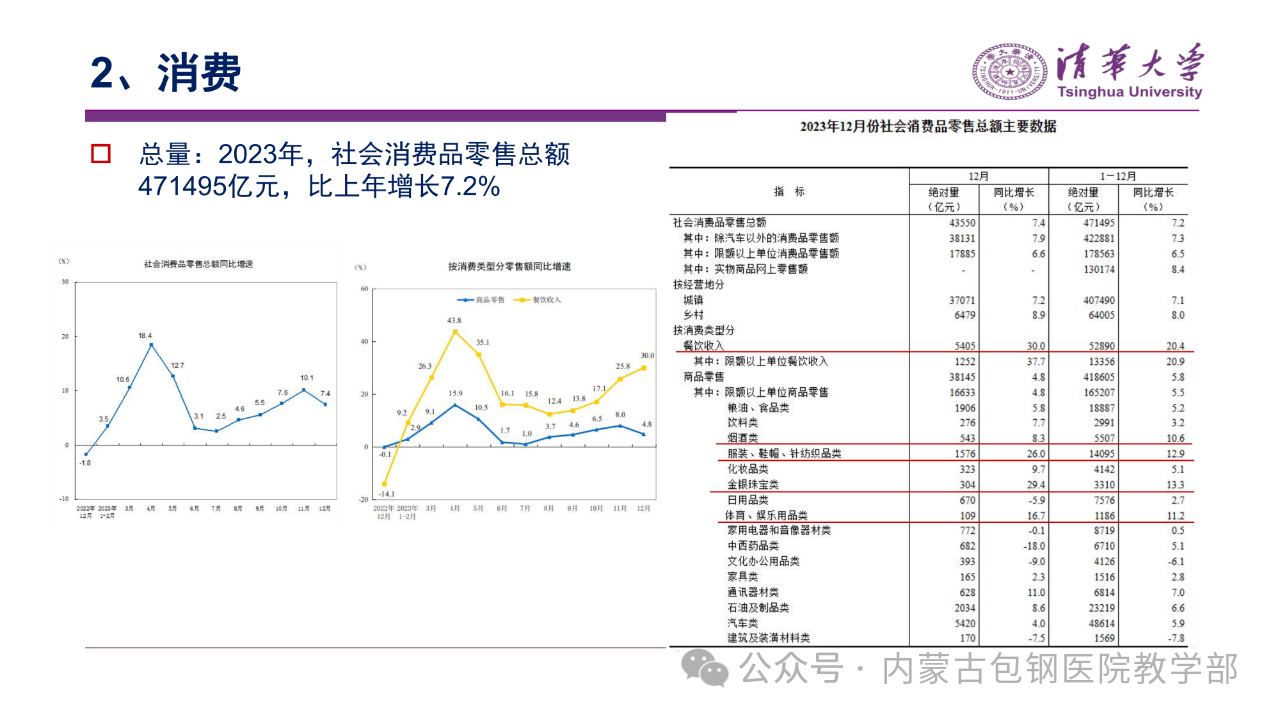Screen dimensions: 1280x720
Task: Click the 15.9 data label on blue line
Action: 455,394
